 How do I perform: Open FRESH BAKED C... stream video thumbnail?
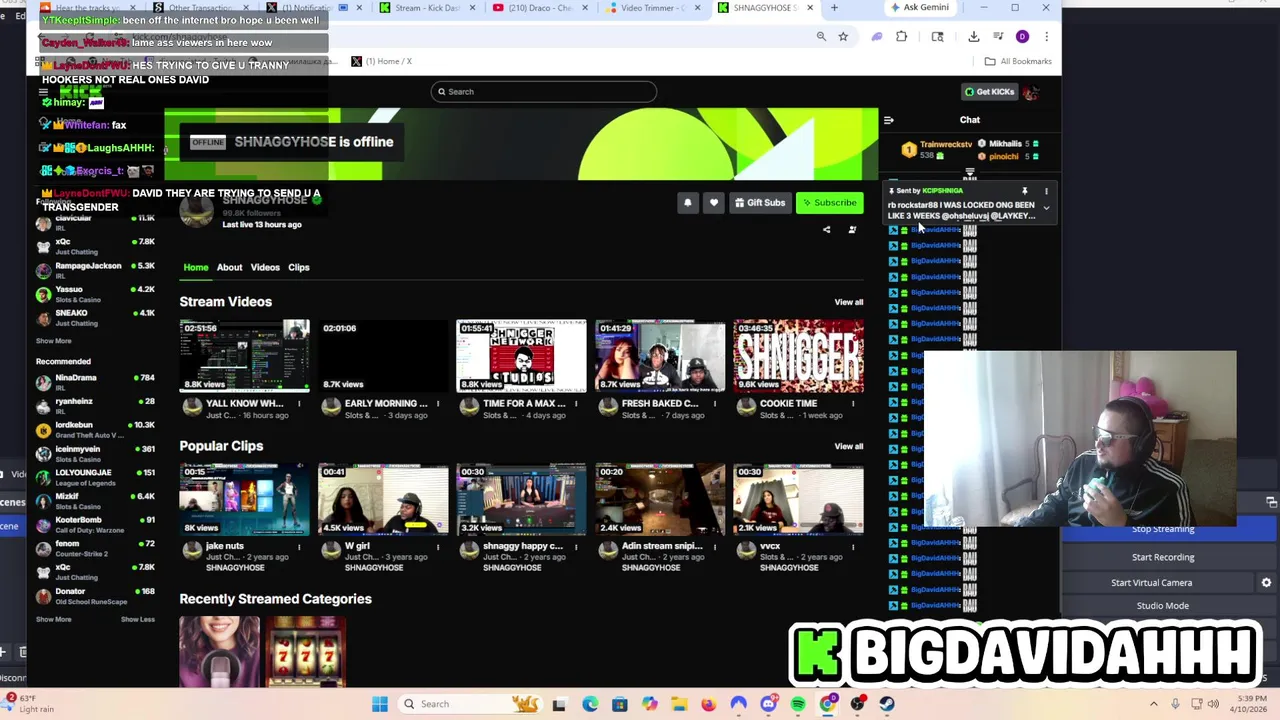click(660, 356)
